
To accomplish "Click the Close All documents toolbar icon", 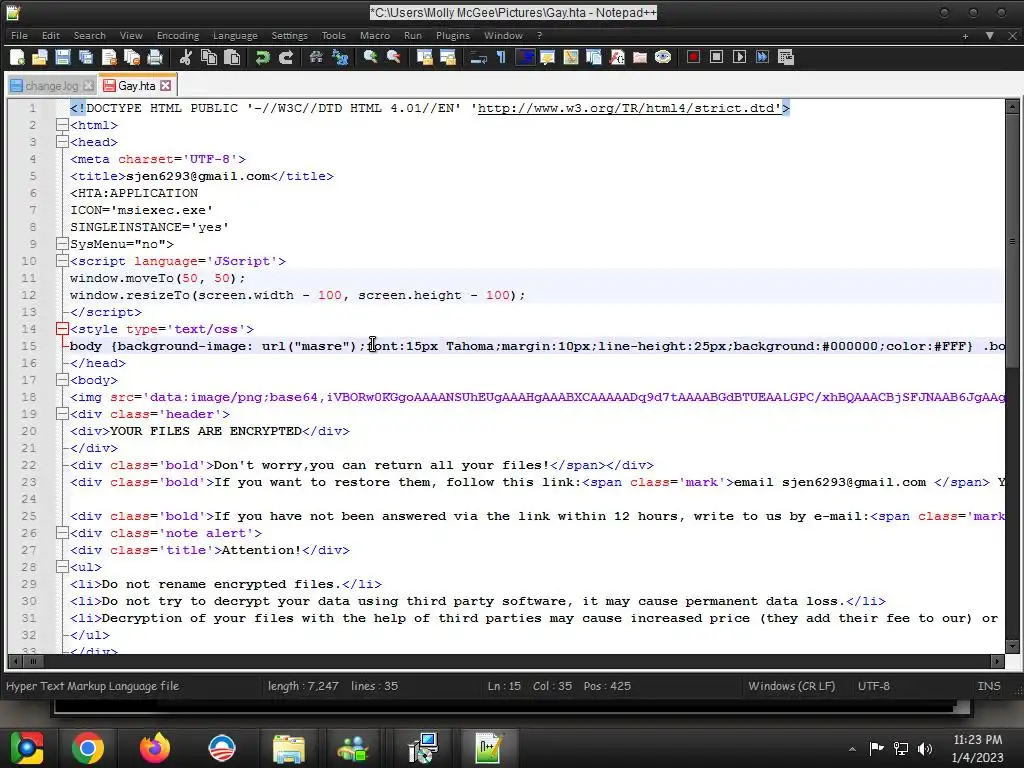I will (x=132, y=57).
